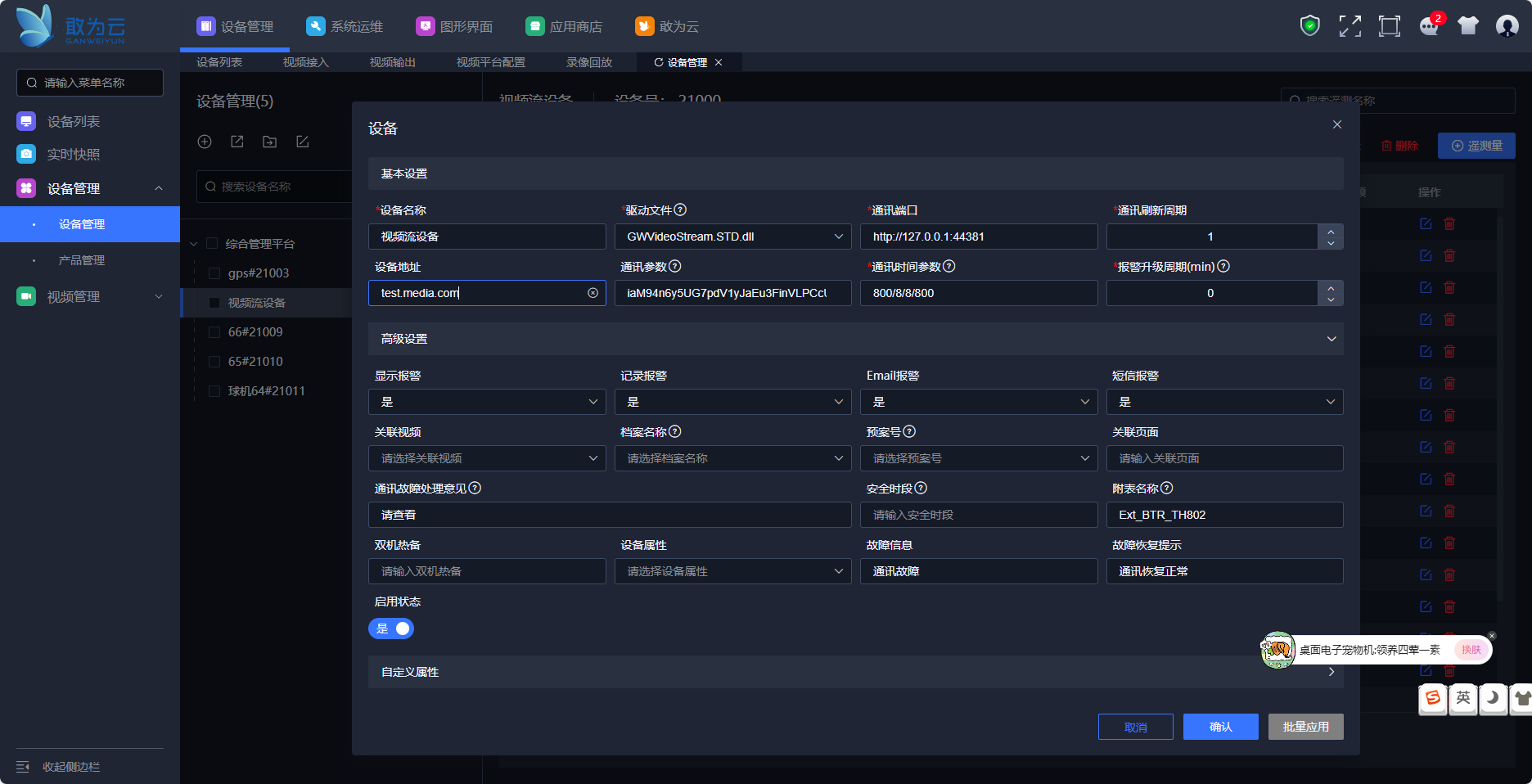
Task: Show help for 报警升级周期(min)
Action: (x=1223, y=266)
